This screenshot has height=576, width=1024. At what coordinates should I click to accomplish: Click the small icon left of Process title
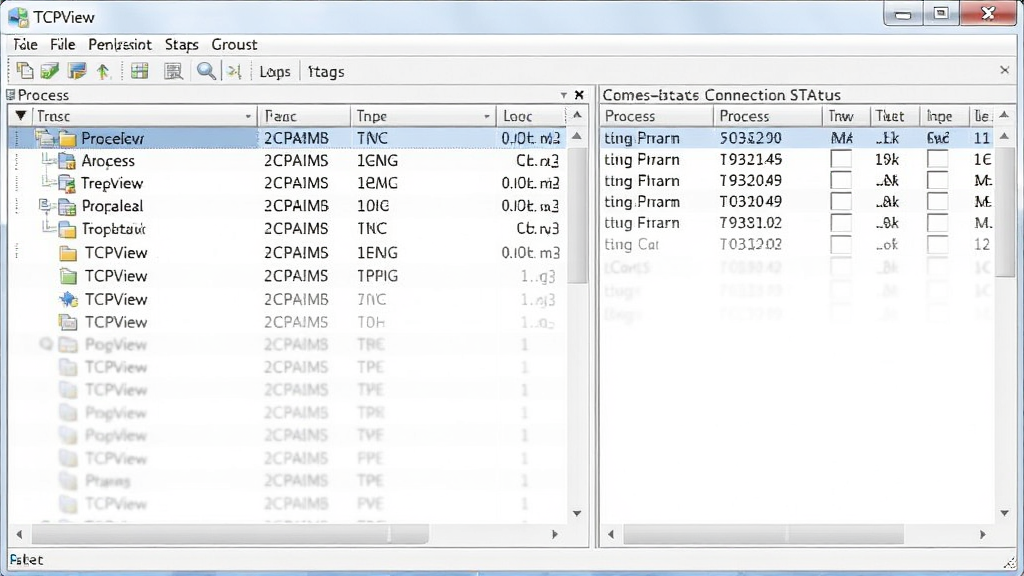click(x=11, y=95)
